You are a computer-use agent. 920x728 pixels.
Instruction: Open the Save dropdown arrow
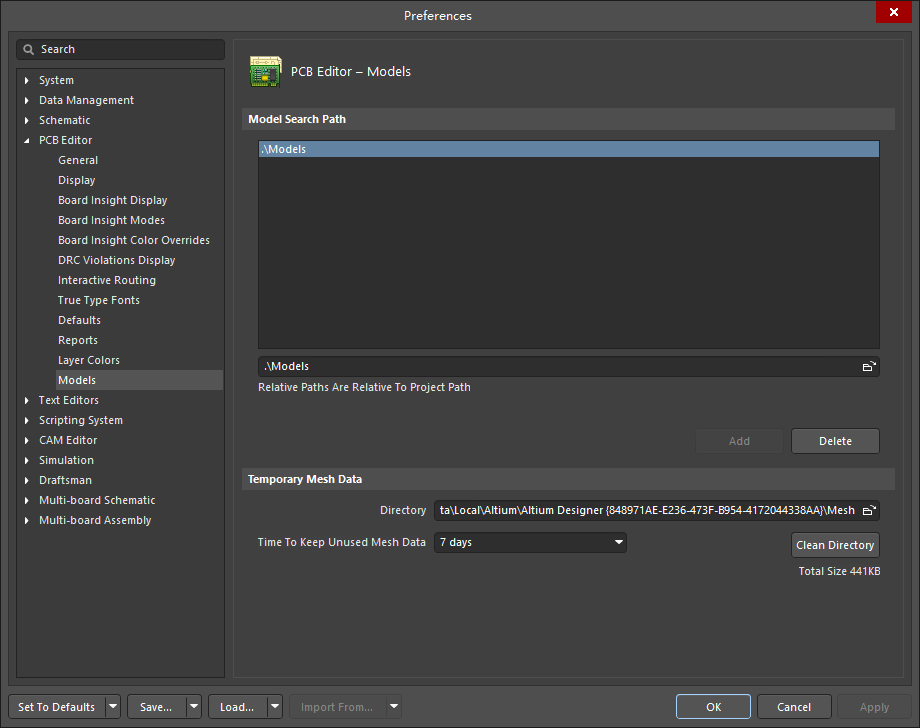(x=194, y=707)
